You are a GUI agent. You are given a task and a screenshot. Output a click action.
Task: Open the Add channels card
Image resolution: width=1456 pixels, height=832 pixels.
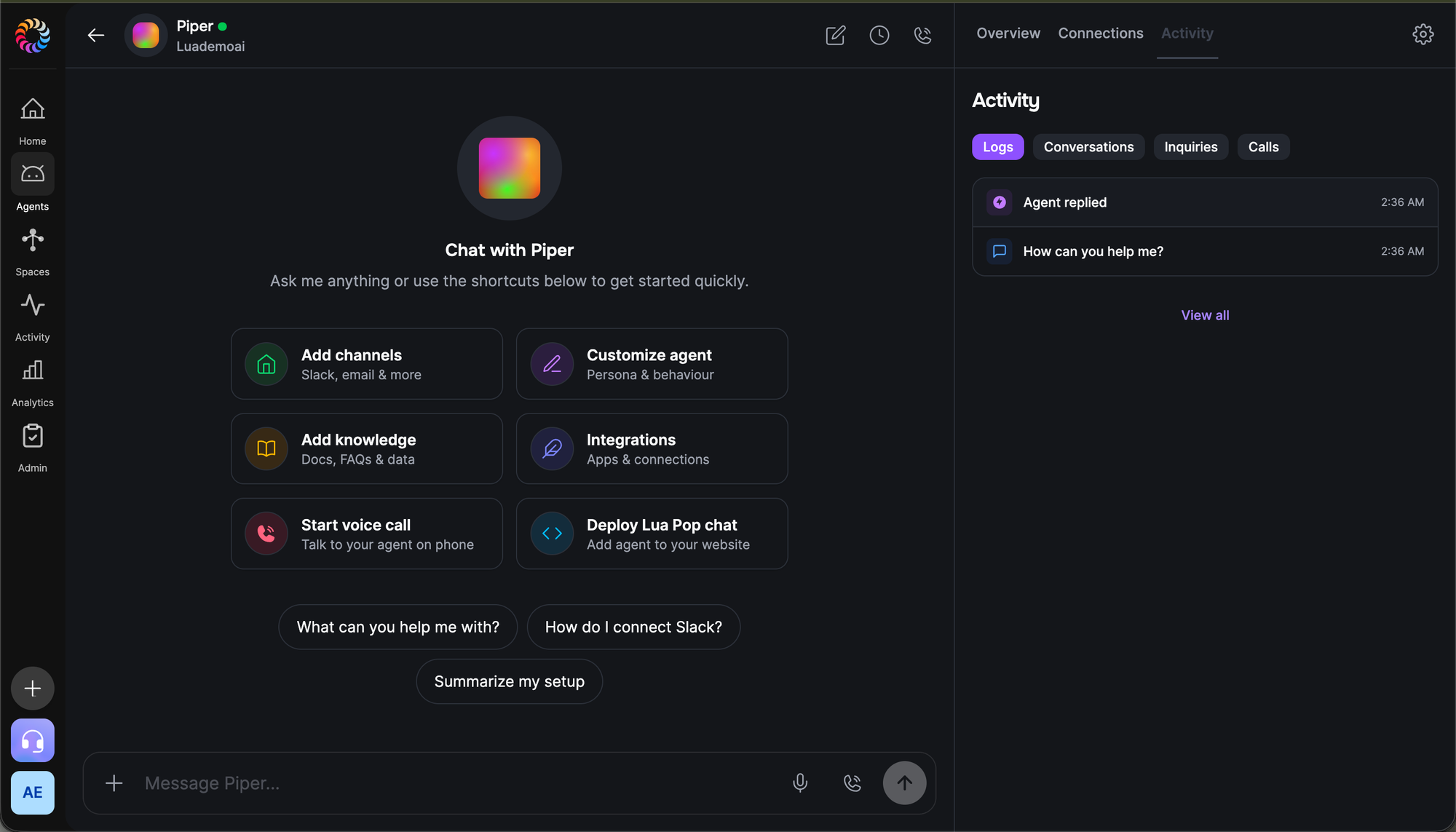[367, 364]
